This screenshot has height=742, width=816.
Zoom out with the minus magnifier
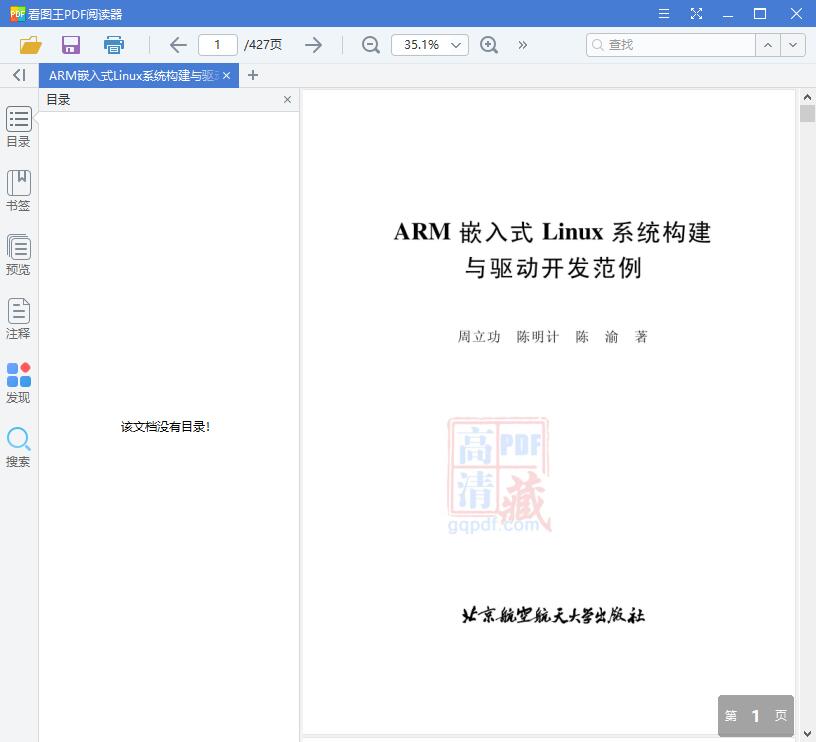tap(371, 45)
